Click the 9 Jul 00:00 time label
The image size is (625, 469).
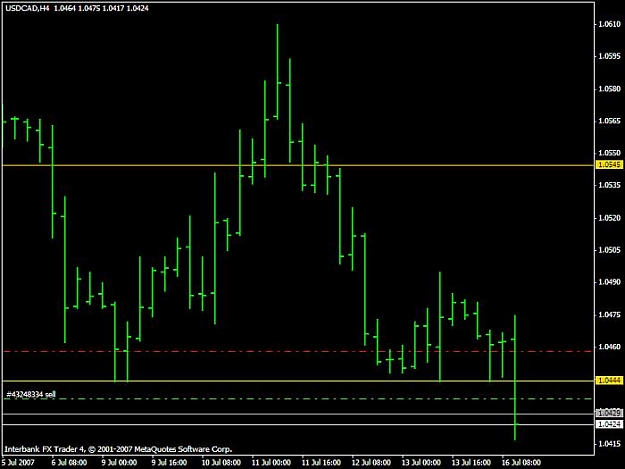click(119, 463)
